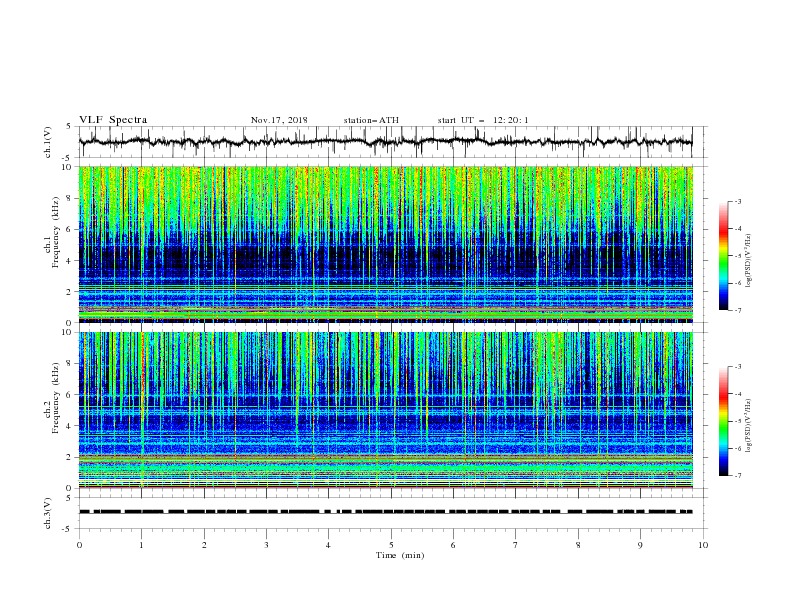792x612 pixels.
Task: Click the ch.2 spectrogram panel
Action: pyautogui.click(x=386, y=410)
